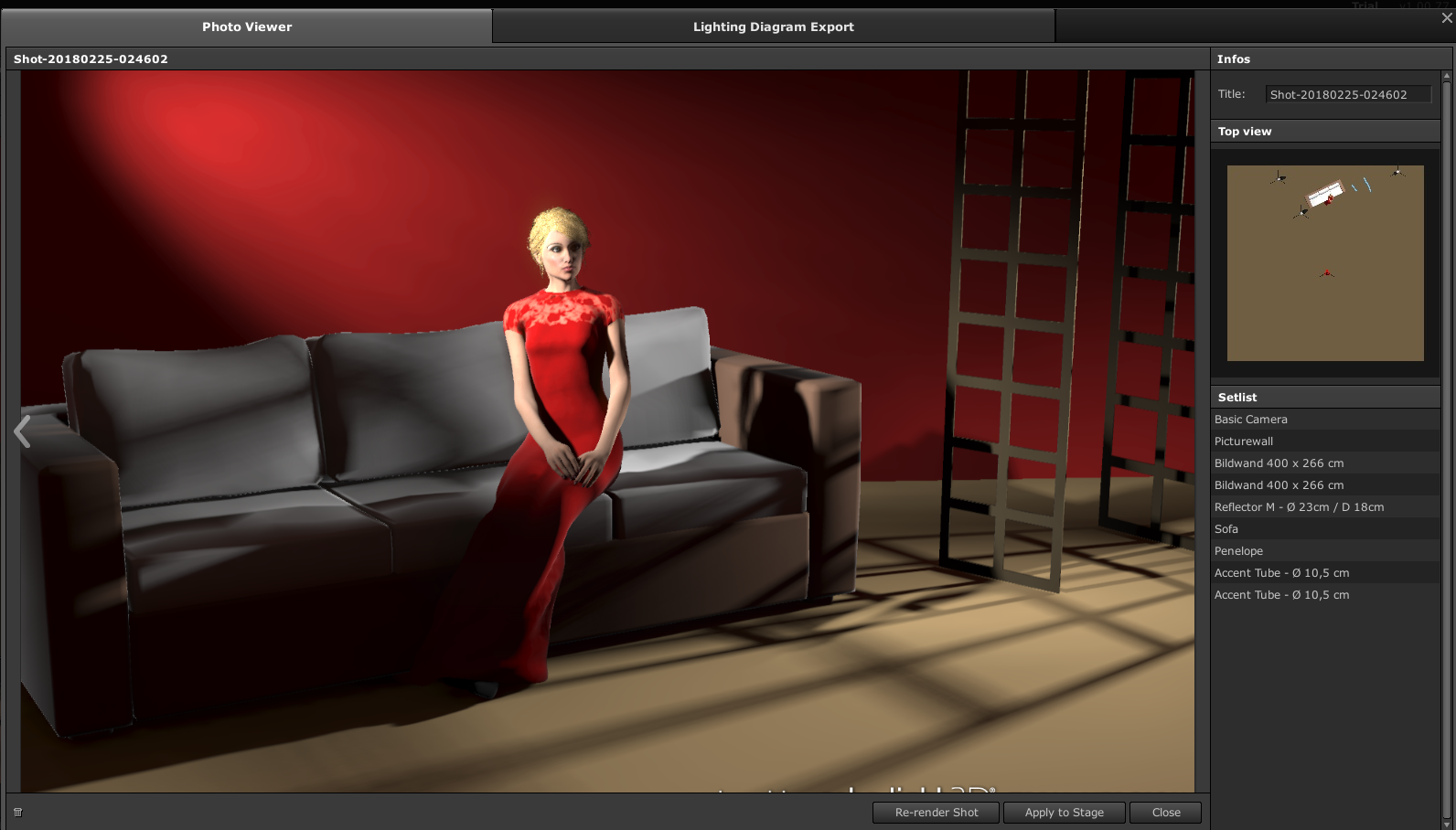Choose Reflector M entry in the Setlist
1456x830 pixels.
[1298, 507]
